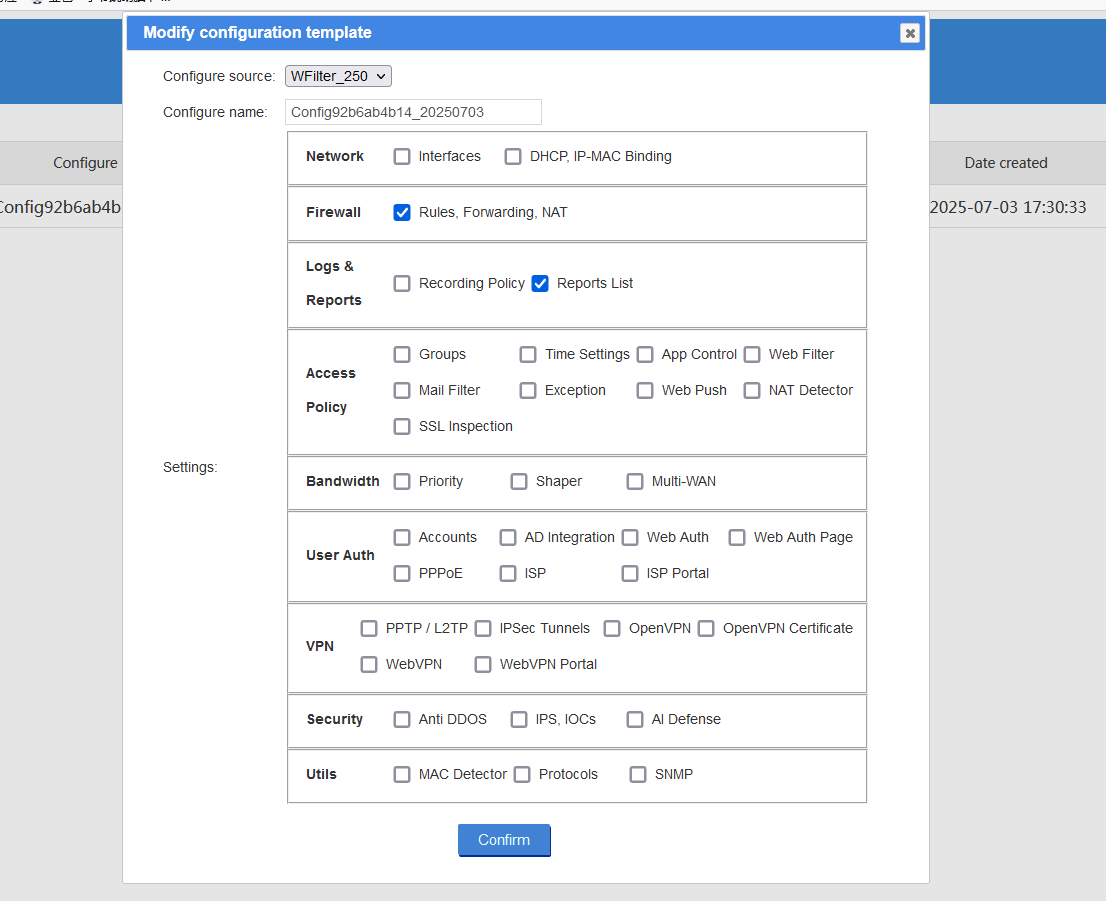Tick the Protocols checkbox
Viewport: 1106px width, 901px height.
pos(523,775)
